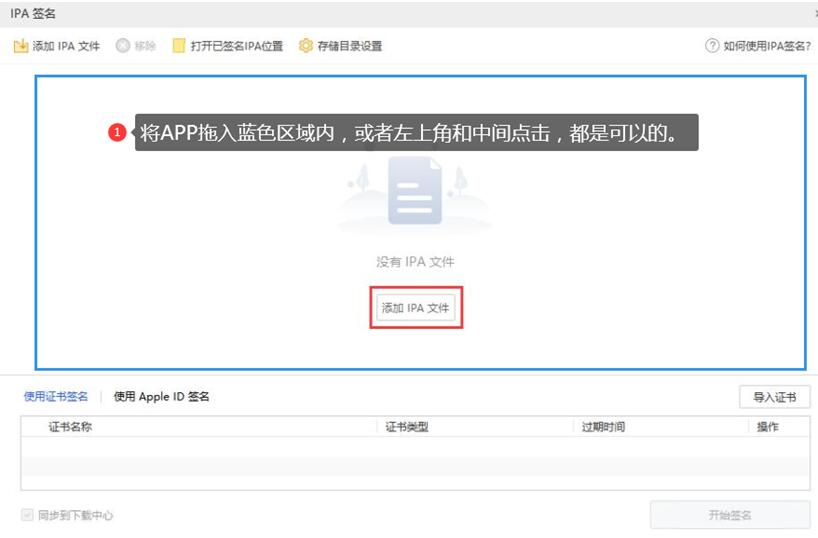Click the add IPA file icon in toolbar
Image resolution: width=818 pixels, height=538 pixels.
tap(20, 46)
